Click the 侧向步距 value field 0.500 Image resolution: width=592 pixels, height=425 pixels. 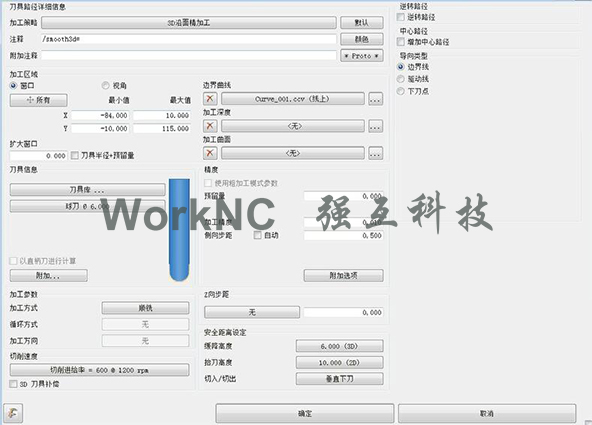pyautogui.click(x=344, y=235)
